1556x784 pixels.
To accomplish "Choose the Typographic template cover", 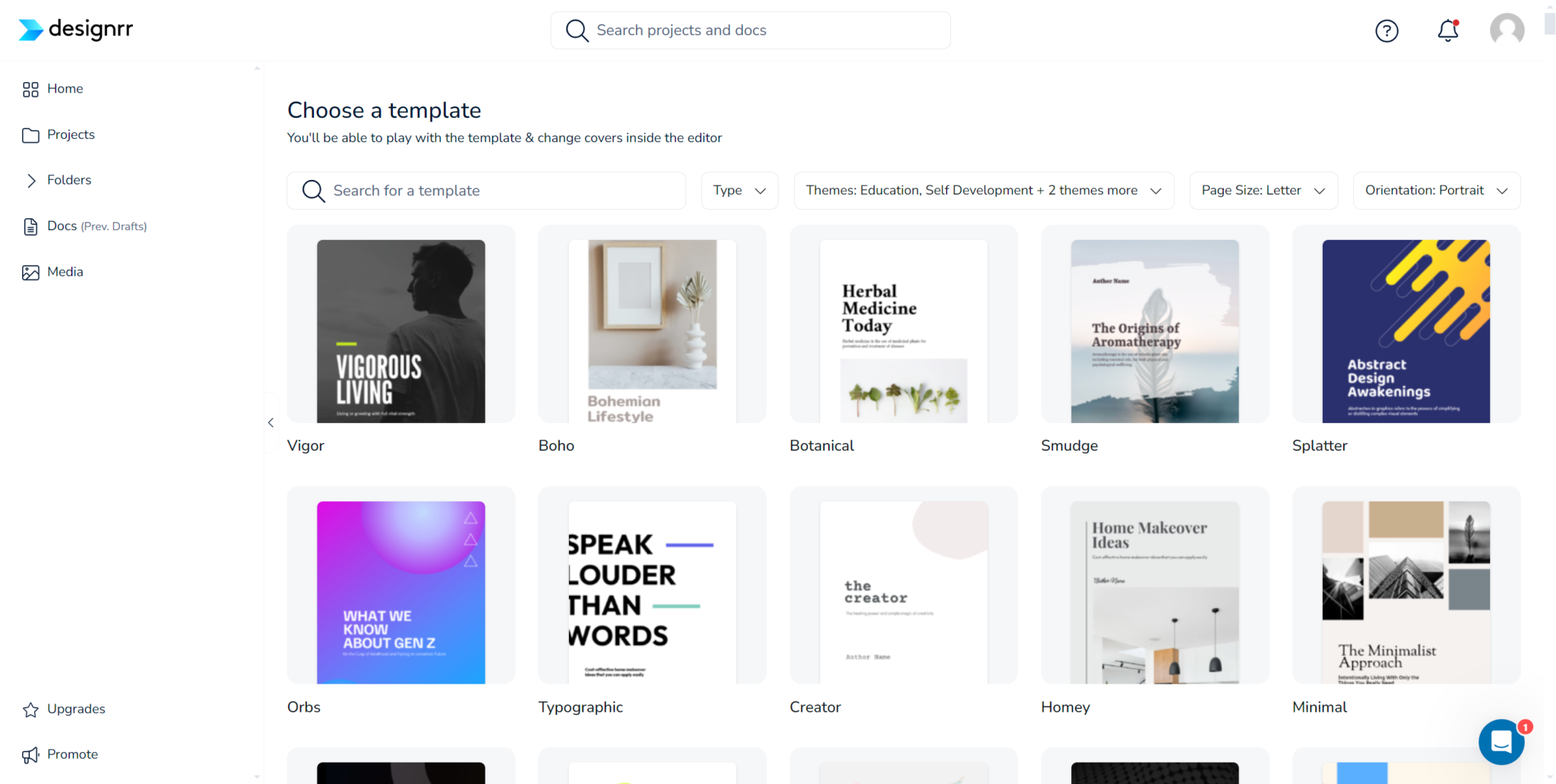I will tap(652, 593).
